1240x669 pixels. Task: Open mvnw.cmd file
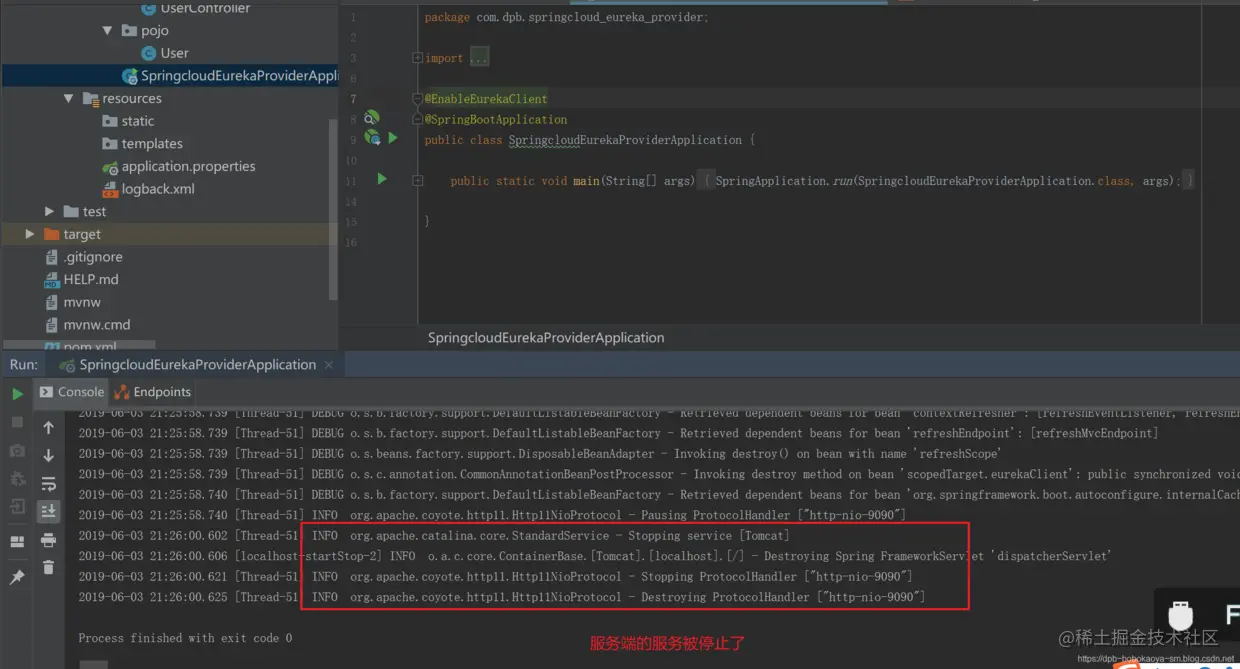pyautogui.click(x=97, y=325)
